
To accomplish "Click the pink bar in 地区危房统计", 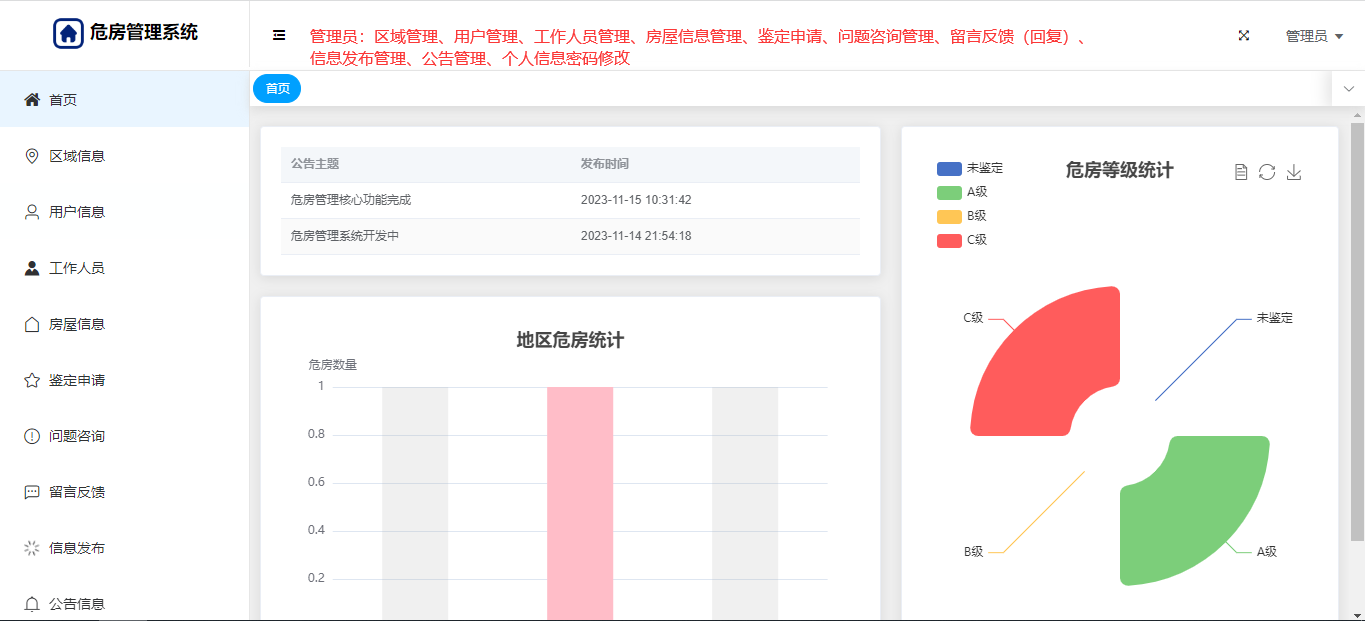I will click(x=580, y=503).
